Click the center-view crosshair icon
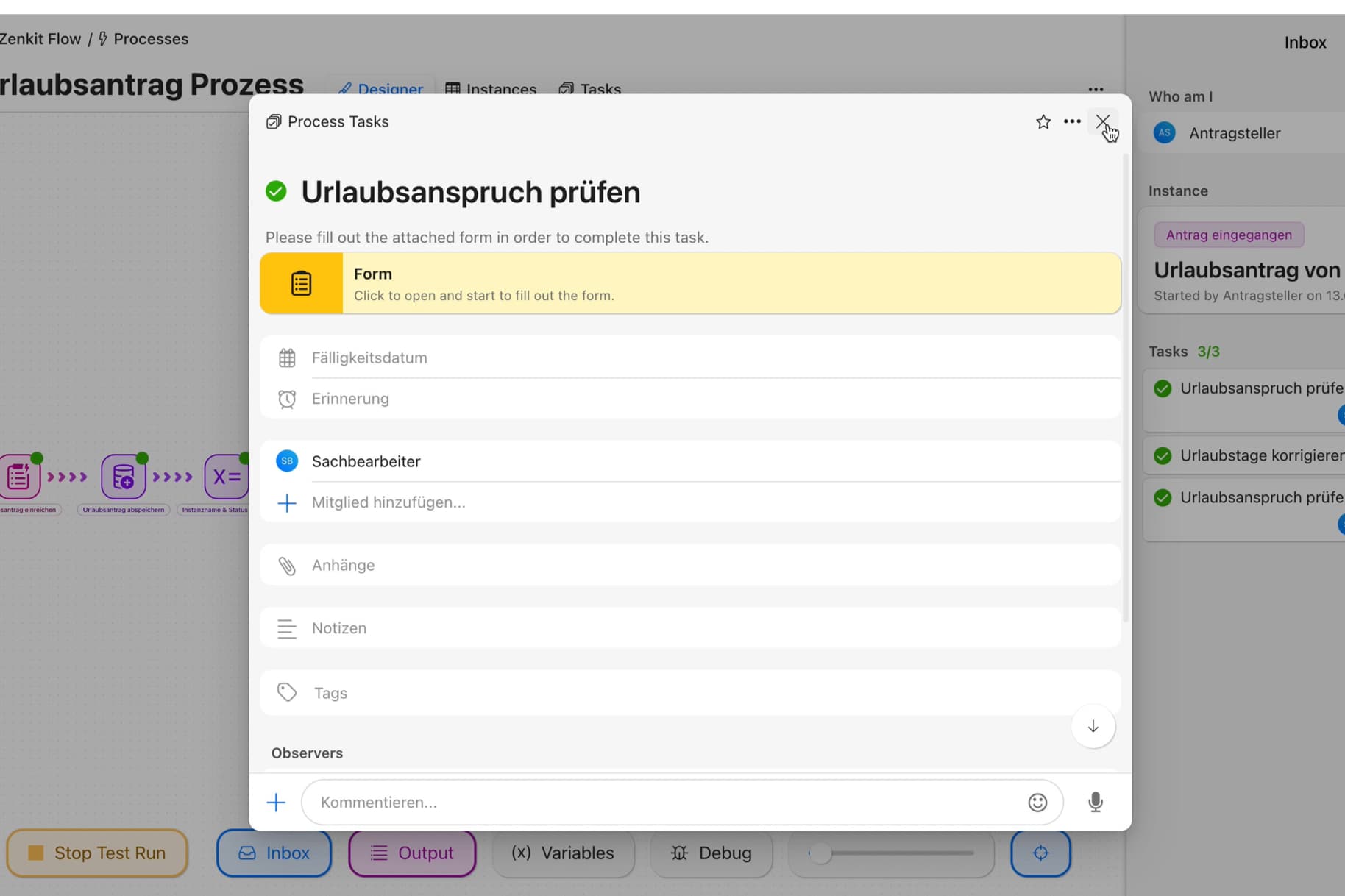The image size is (1345, 896). click(x=1040, y=853)
